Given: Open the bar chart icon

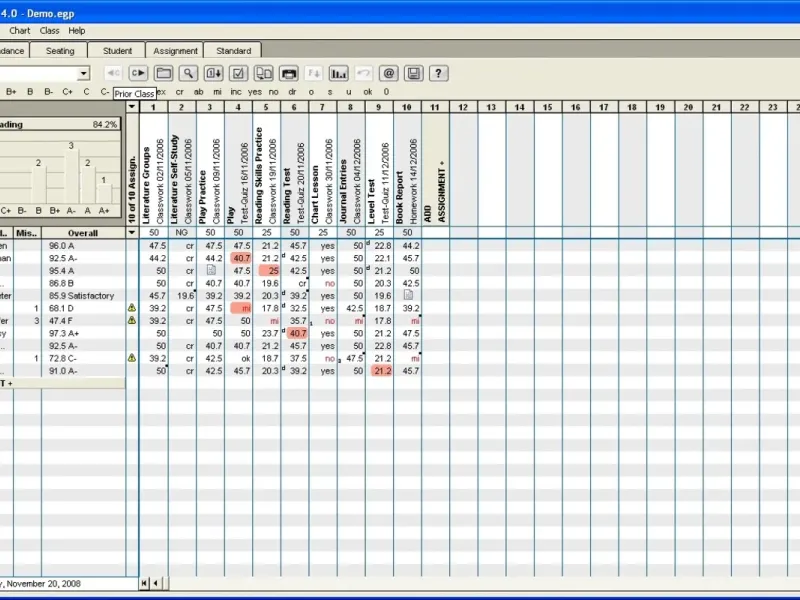Looking at the screenshot, I should tap(338, 73).
